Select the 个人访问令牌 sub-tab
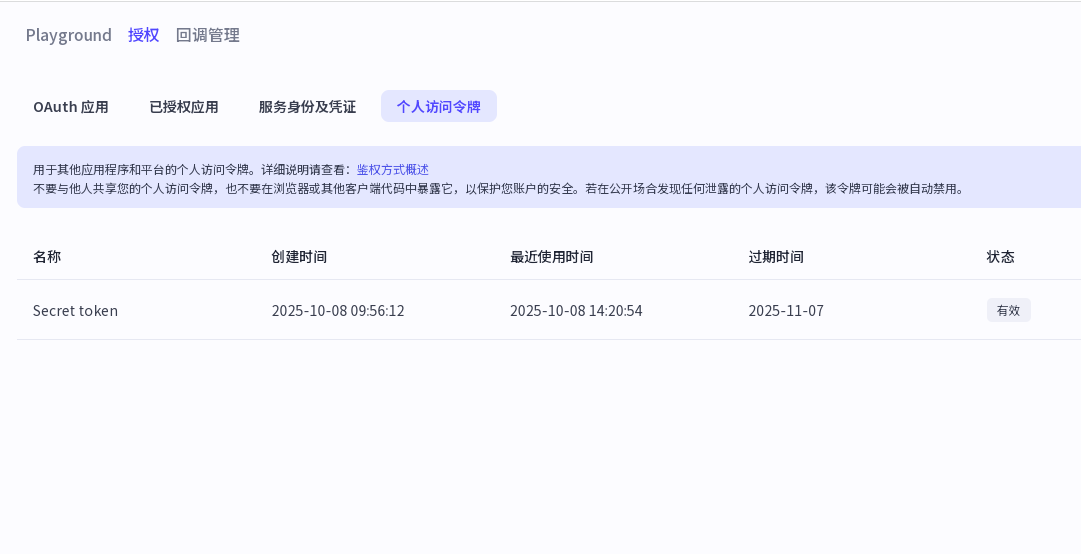 tap(438, 107)
